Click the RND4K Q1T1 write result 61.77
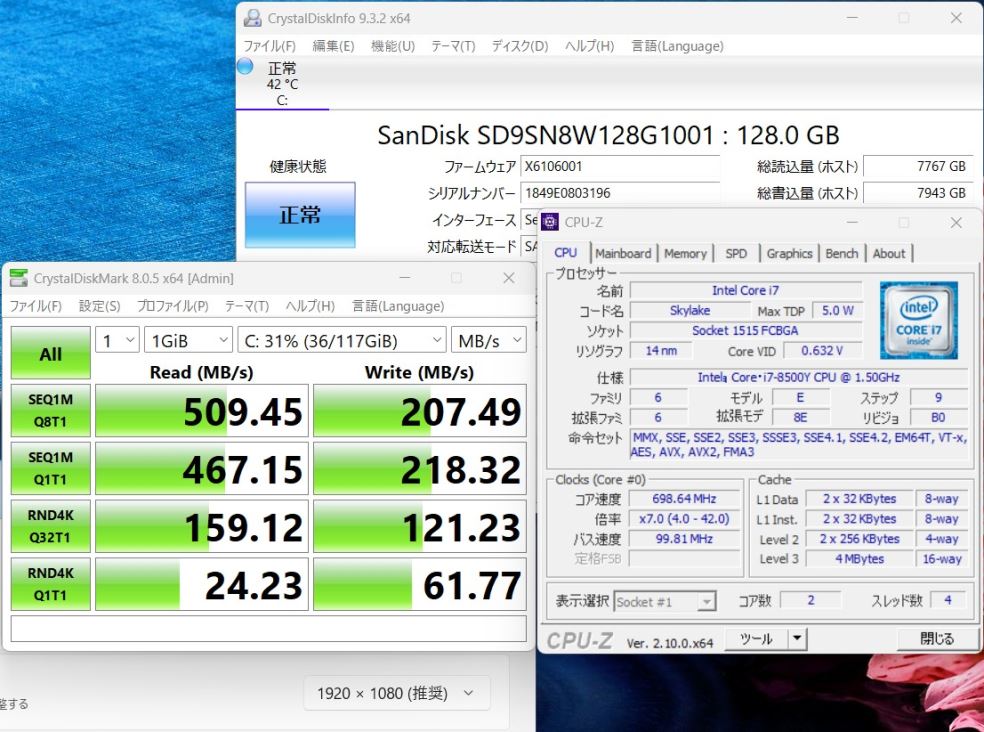This screenshot has height=732, width=984. [x=420, y=584]
